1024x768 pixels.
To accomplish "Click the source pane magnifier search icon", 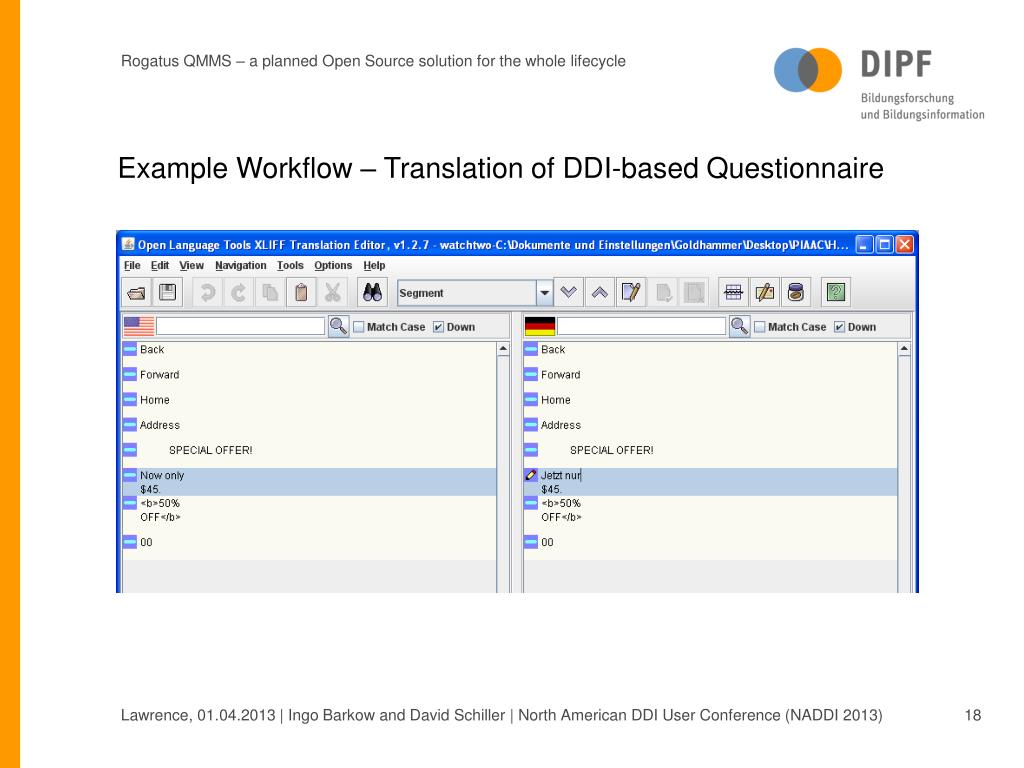I will coord(338,327).
